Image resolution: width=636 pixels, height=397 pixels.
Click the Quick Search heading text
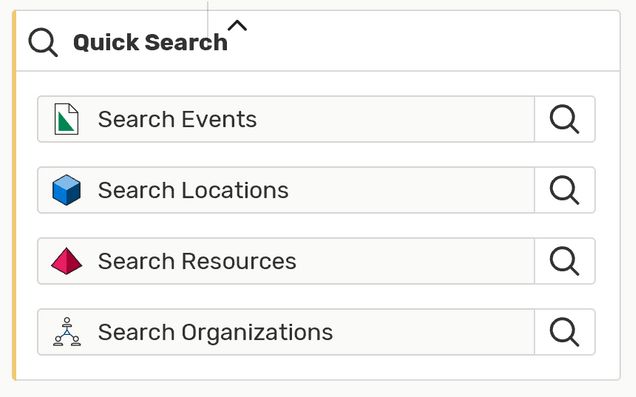[150, 42]
